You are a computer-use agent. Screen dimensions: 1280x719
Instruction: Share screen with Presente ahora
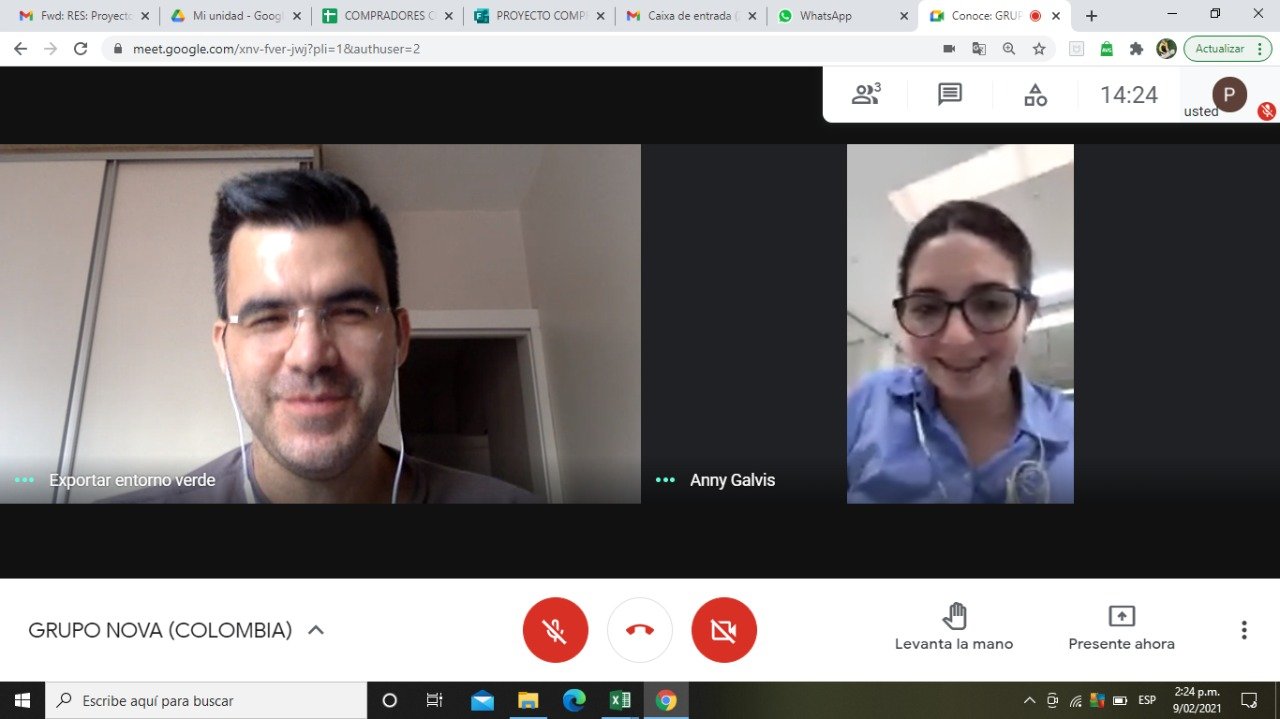point(1121,628)
